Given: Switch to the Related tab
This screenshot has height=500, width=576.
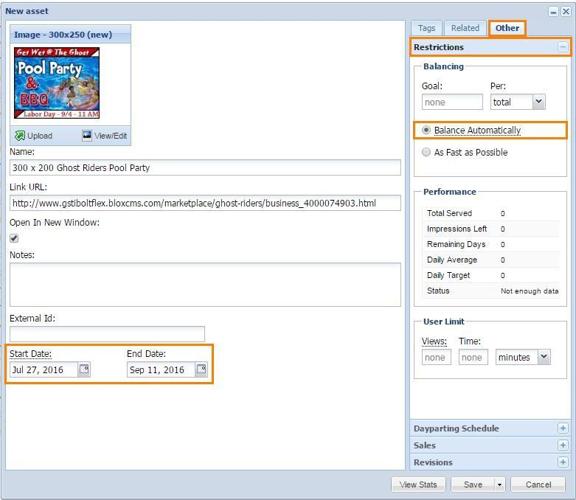Looking at the screenshot, I should pos(465,28).
